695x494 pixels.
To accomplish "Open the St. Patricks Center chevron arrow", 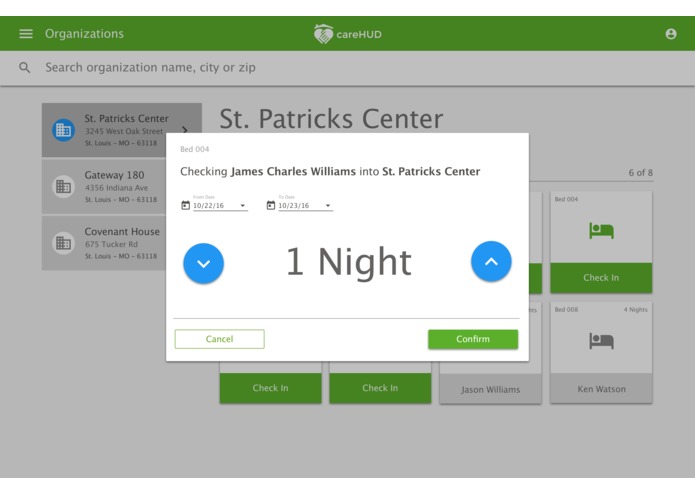I will click(x=185, y=130).
